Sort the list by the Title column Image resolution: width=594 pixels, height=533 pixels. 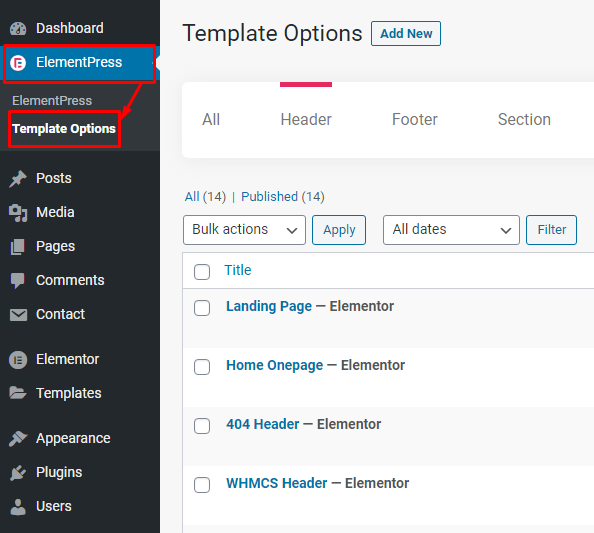pos(238,270)
